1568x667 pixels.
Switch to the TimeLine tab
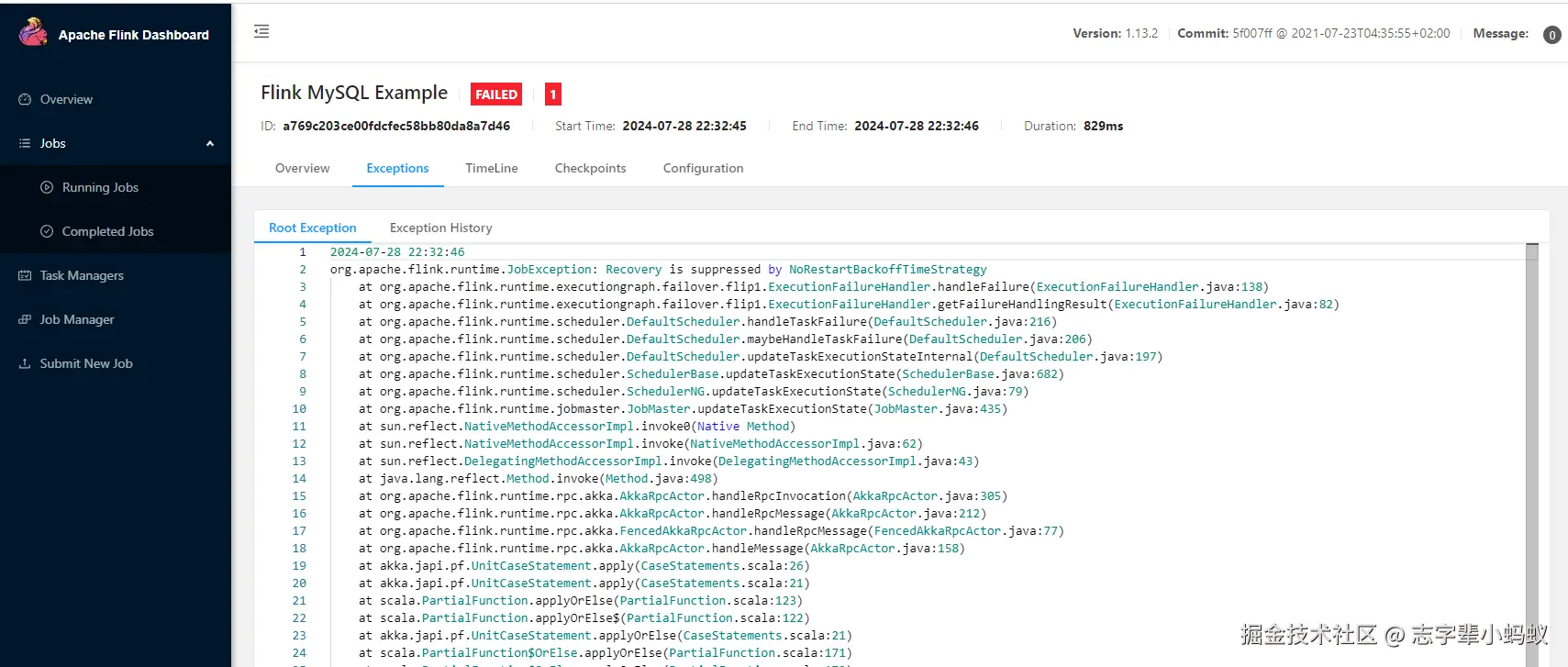tap(492, 168)
